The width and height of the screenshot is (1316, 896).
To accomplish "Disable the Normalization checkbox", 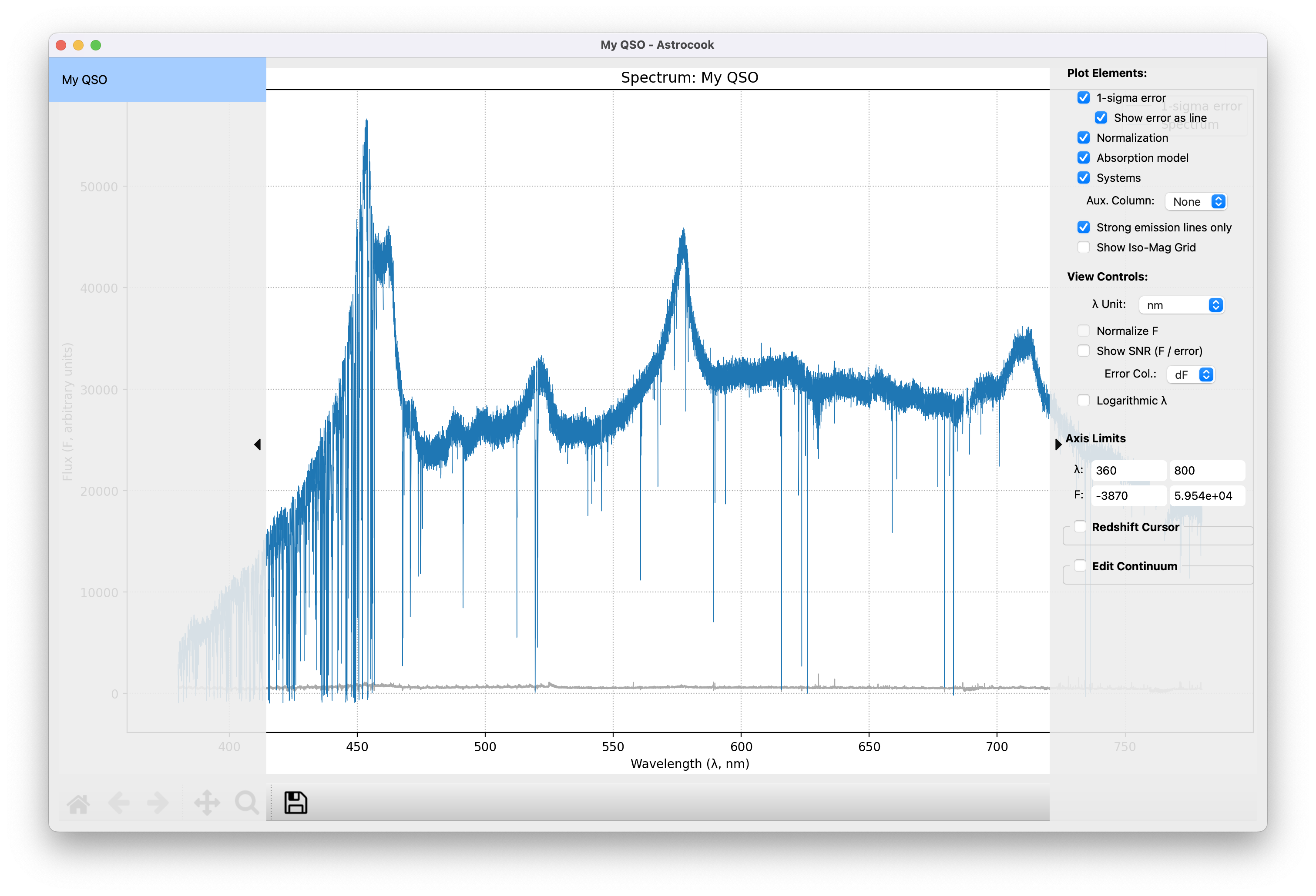I will [x=1083, y=137].
